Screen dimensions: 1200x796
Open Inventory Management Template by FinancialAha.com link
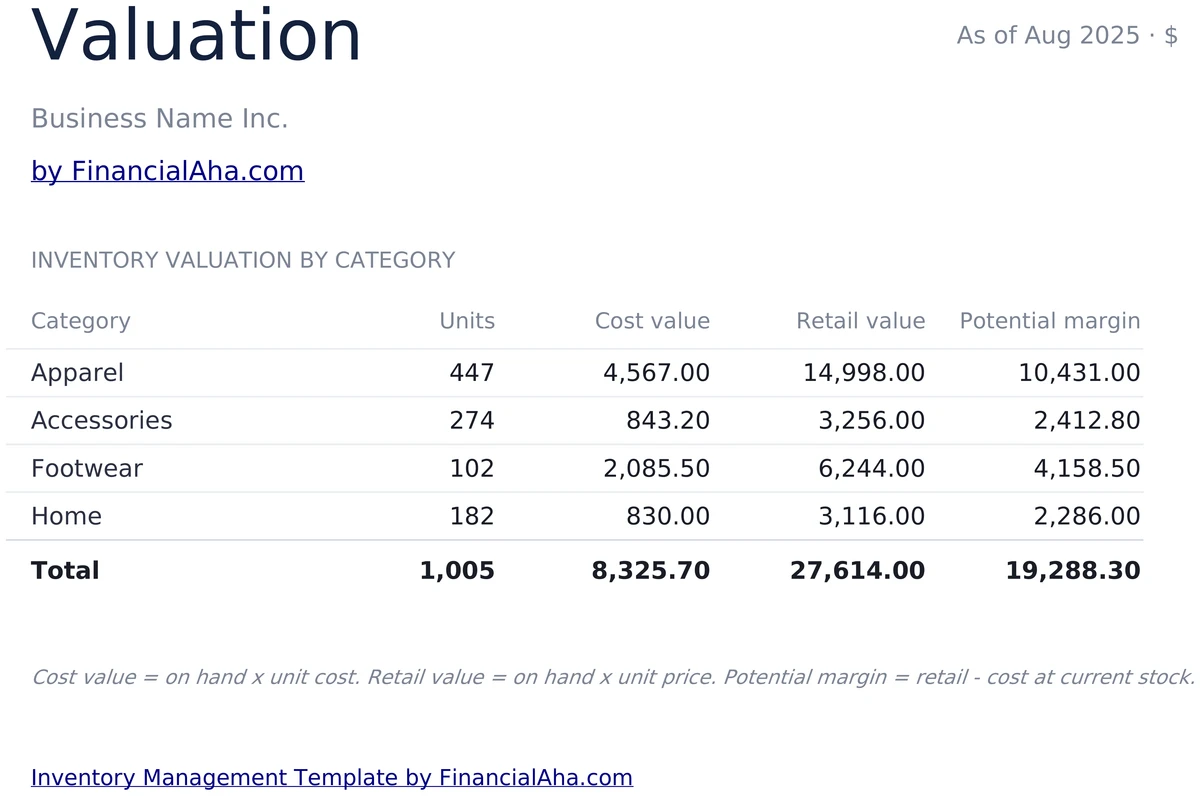tap(332, 777)
